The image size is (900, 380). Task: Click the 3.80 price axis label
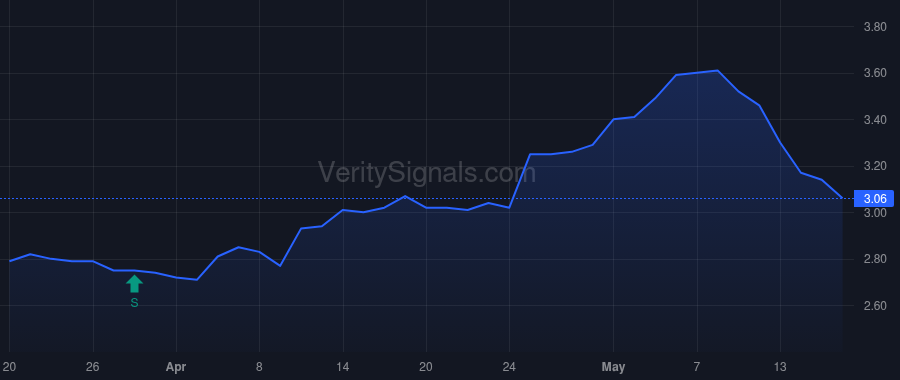click(875, 27)
